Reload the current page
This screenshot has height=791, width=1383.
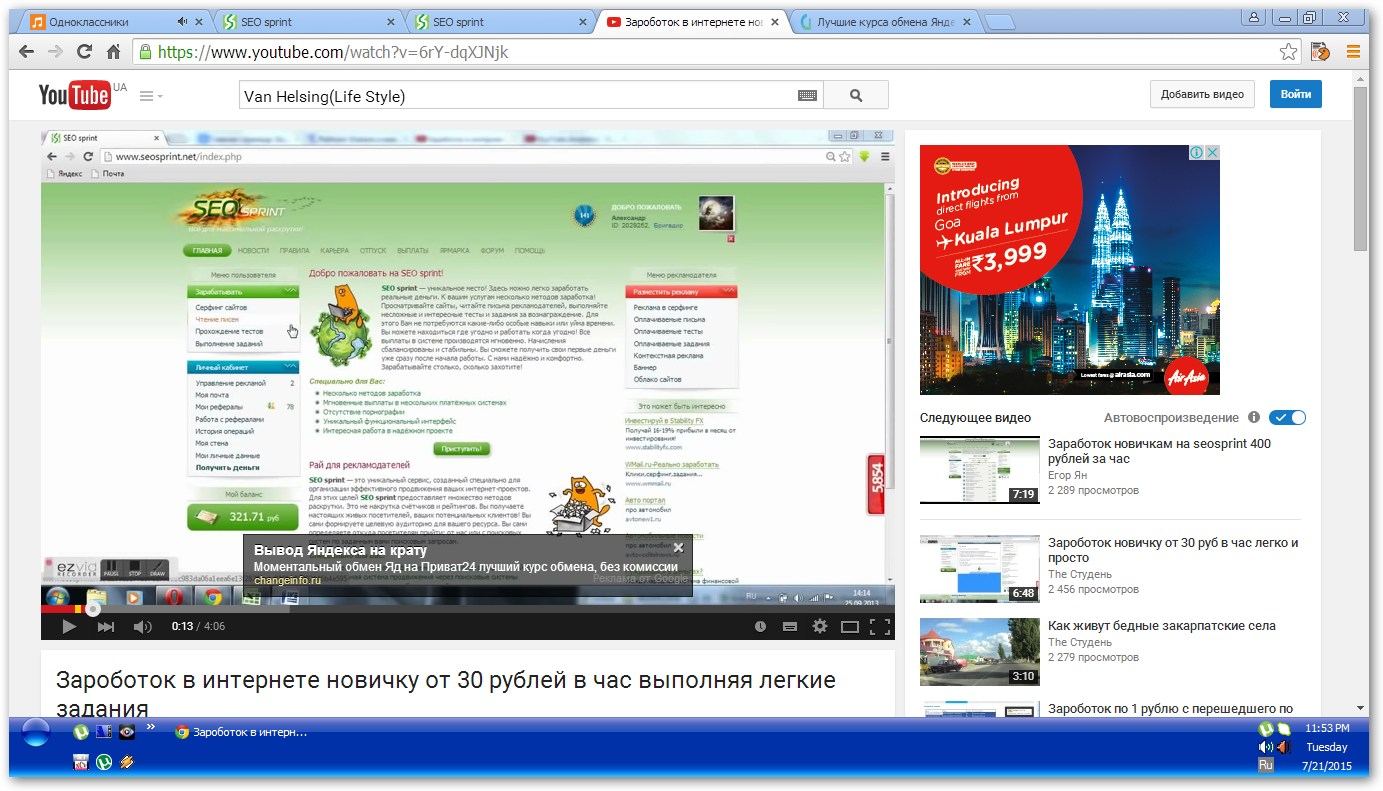tap(85, 52)
